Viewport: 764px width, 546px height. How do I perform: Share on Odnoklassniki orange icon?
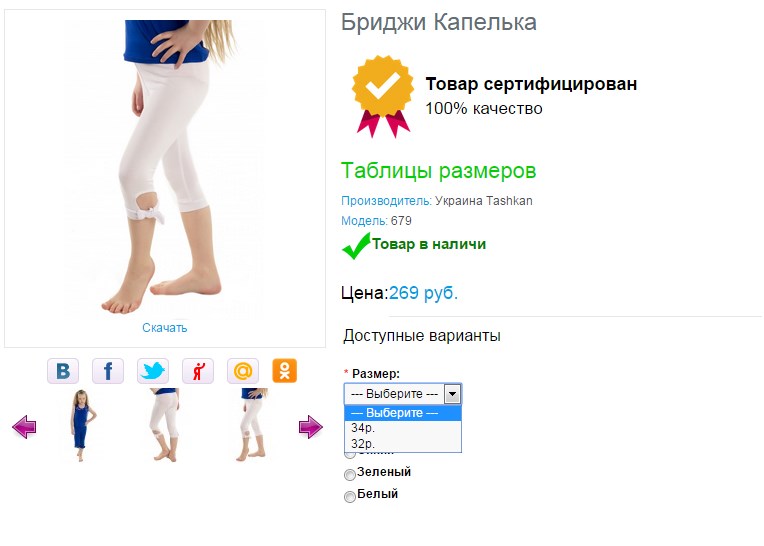coord(285,371)
